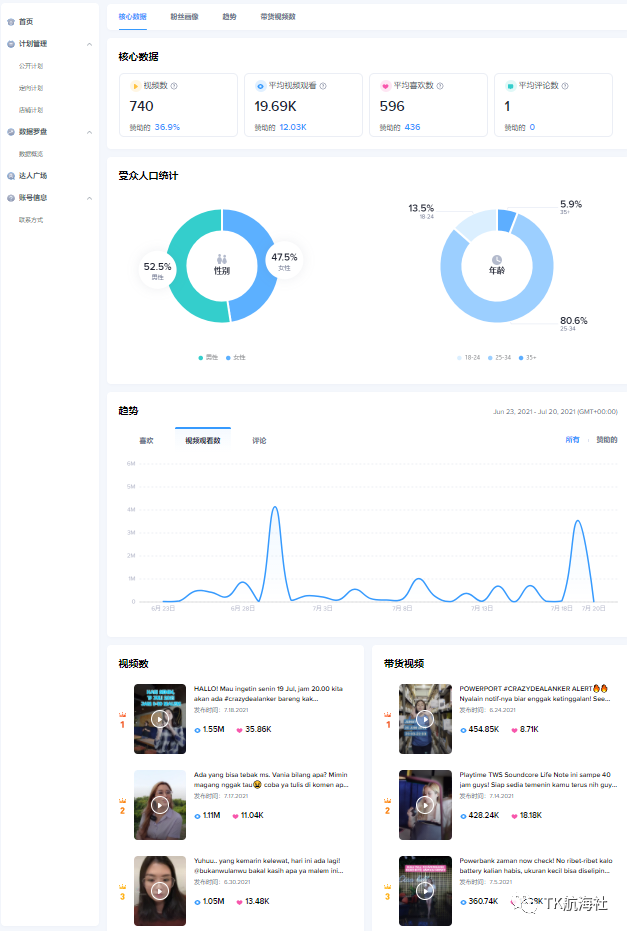Open 店铺计划 in the sidebar
This screenshot has height=931, width=627.
31,110
